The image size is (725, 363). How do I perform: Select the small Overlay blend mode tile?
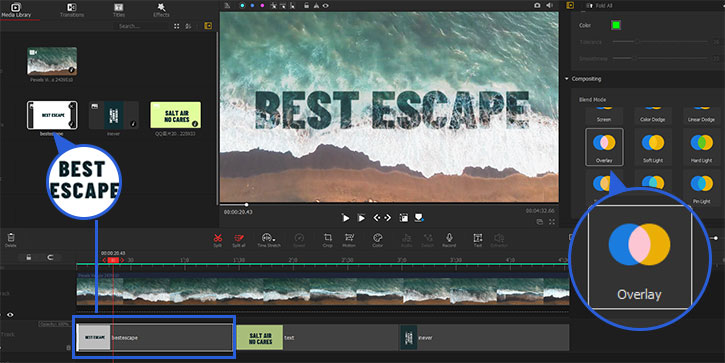click(x=604, y=147)
